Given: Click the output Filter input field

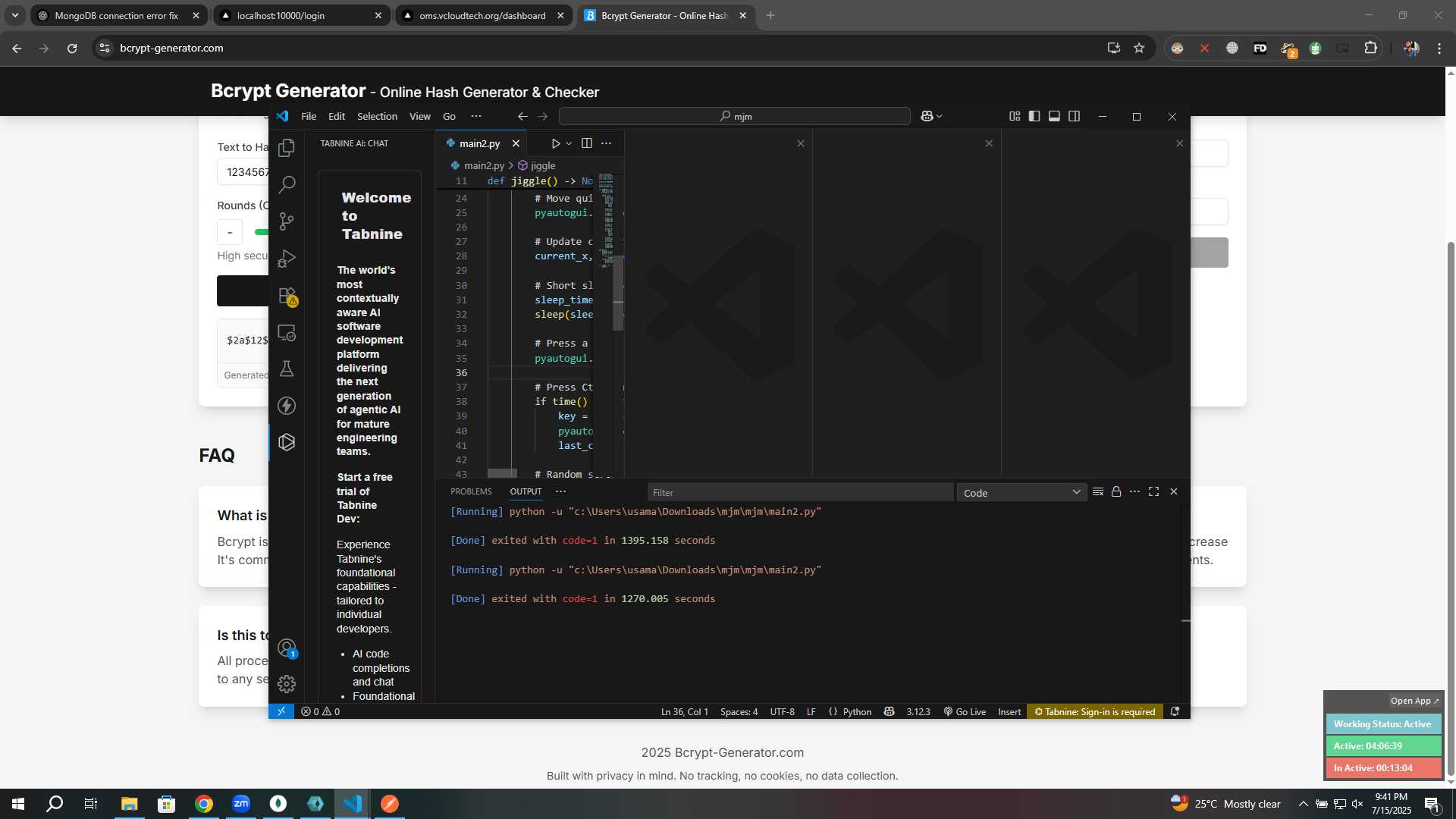Looking at the screenshot, I should [x=801, y=493].
